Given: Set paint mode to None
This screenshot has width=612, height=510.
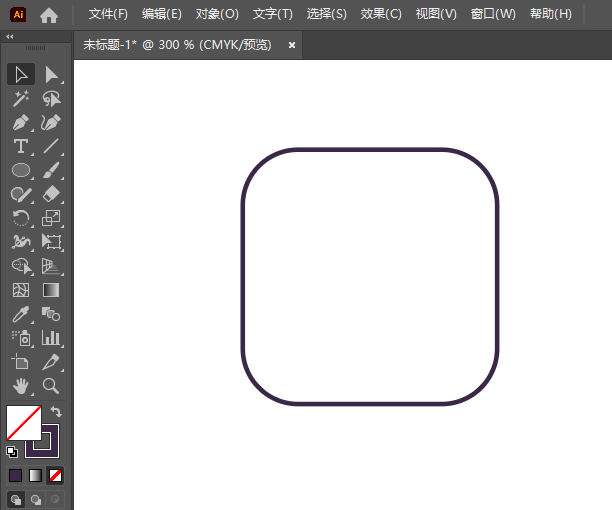Looking at the screenshot, I should pyautogui.click(x=56, y=475).
